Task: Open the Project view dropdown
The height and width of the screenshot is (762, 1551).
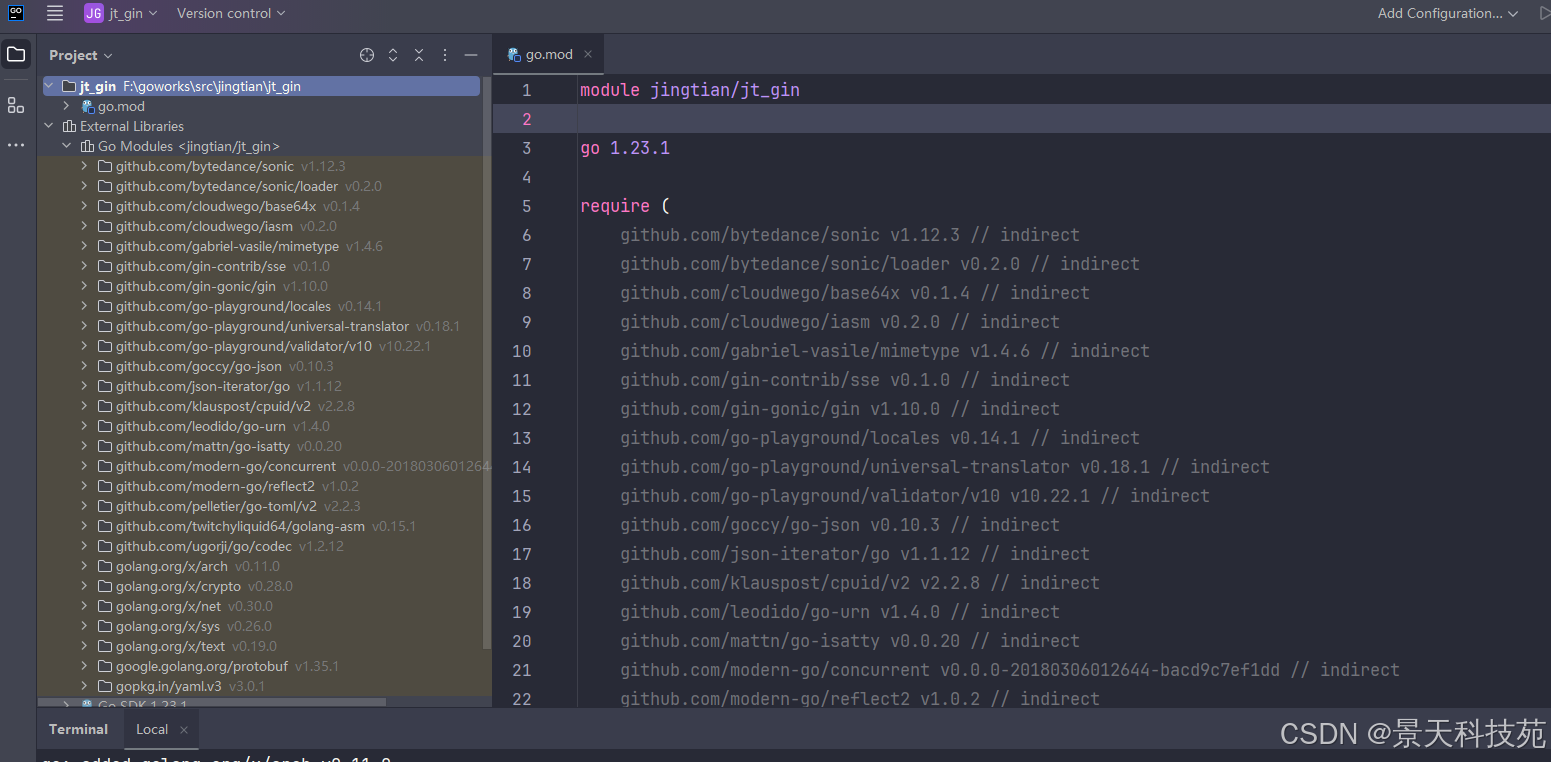Action: pyautogui.click(x=81, y=55)
